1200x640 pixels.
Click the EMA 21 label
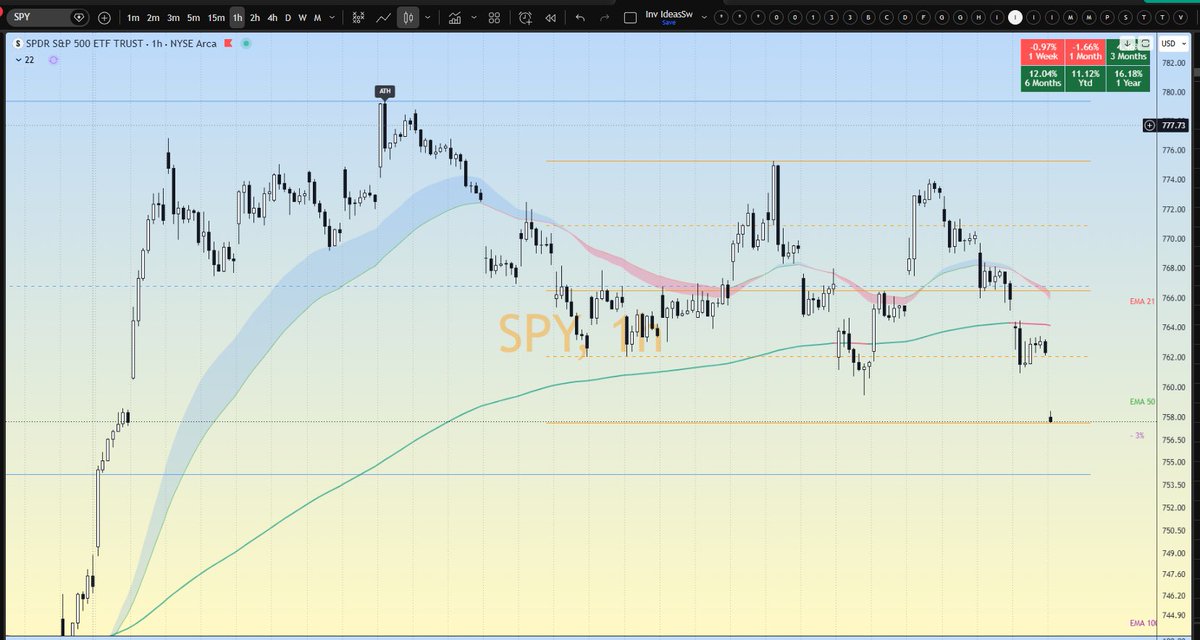(x=1142, y=302)
